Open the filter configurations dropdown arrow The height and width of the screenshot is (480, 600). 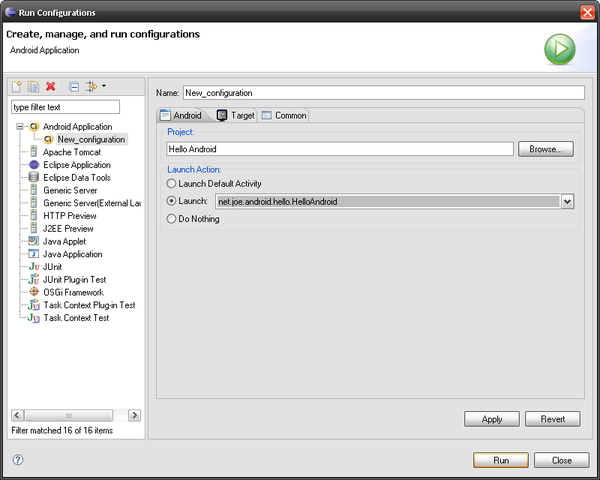pyautogui.click(x=104, y=86)
